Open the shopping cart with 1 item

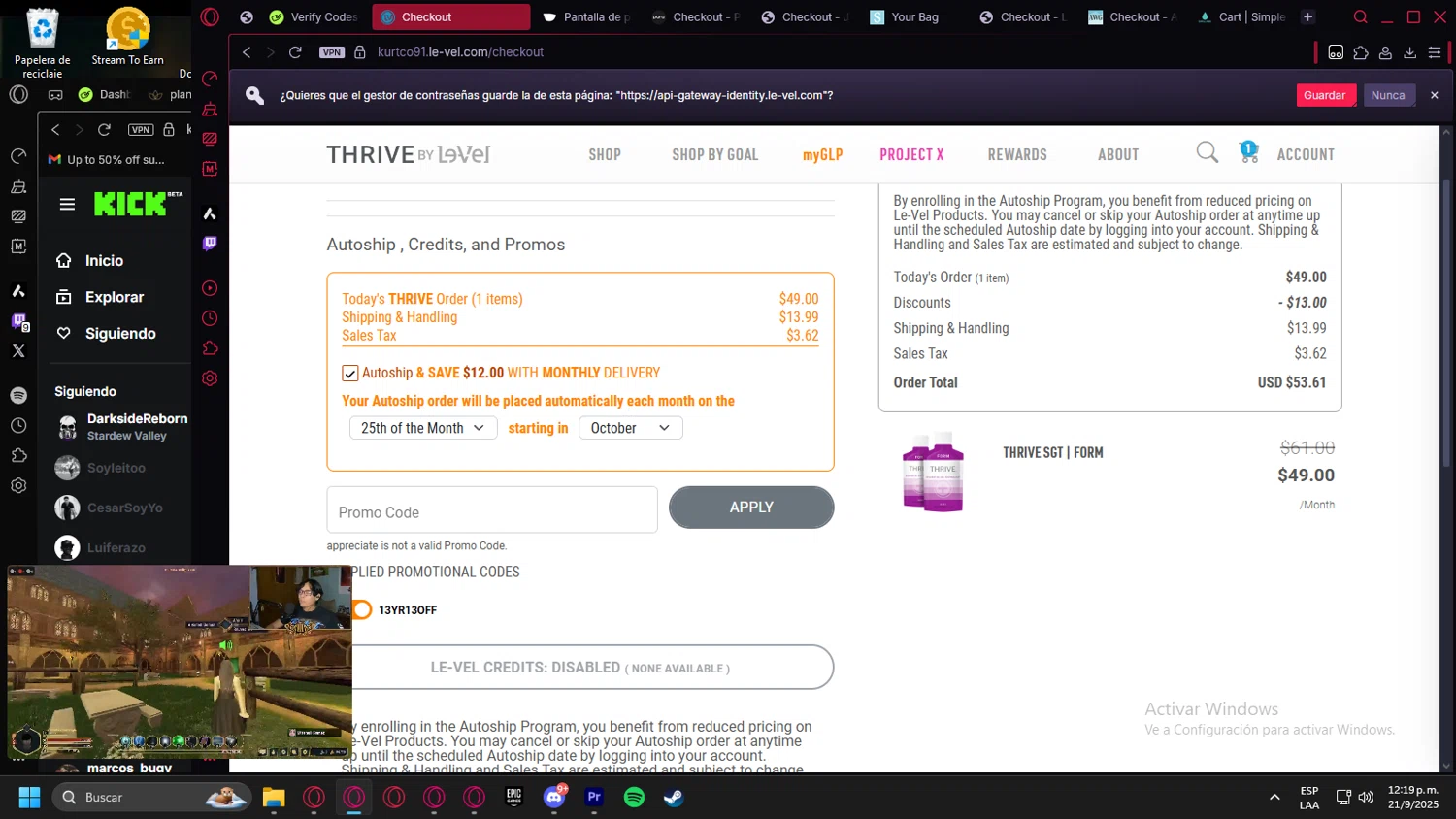[1248, 151]
